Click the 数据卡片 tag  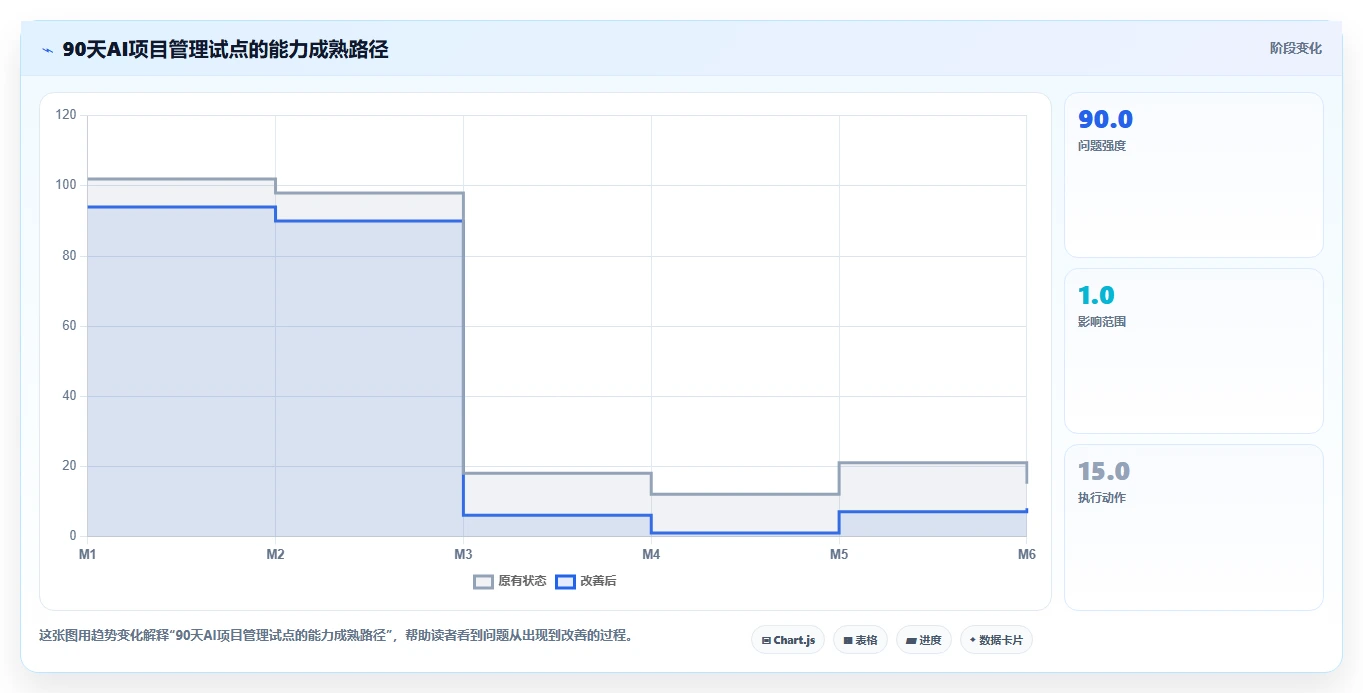click(x=996, y=640)
